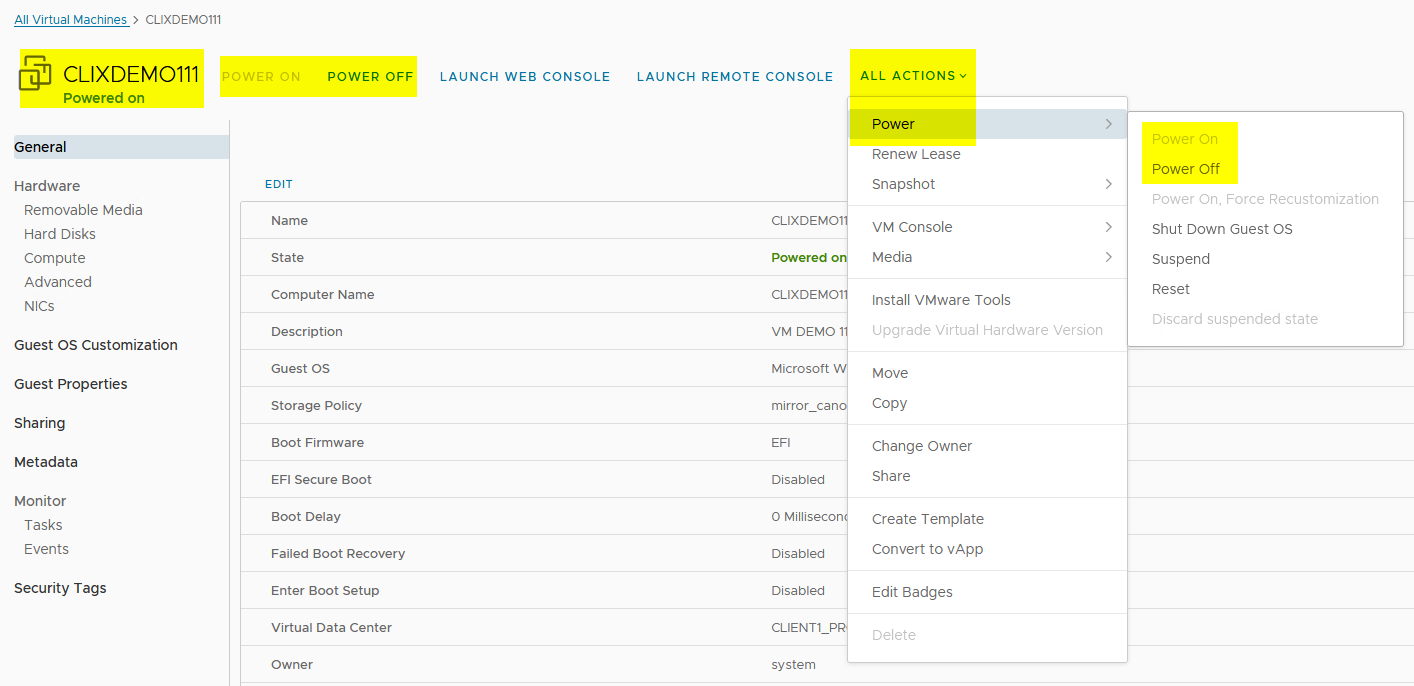The image size is (1414, 686).
Task: Expand the Snapshot submenu arrow
Action: pos(1108,184)
